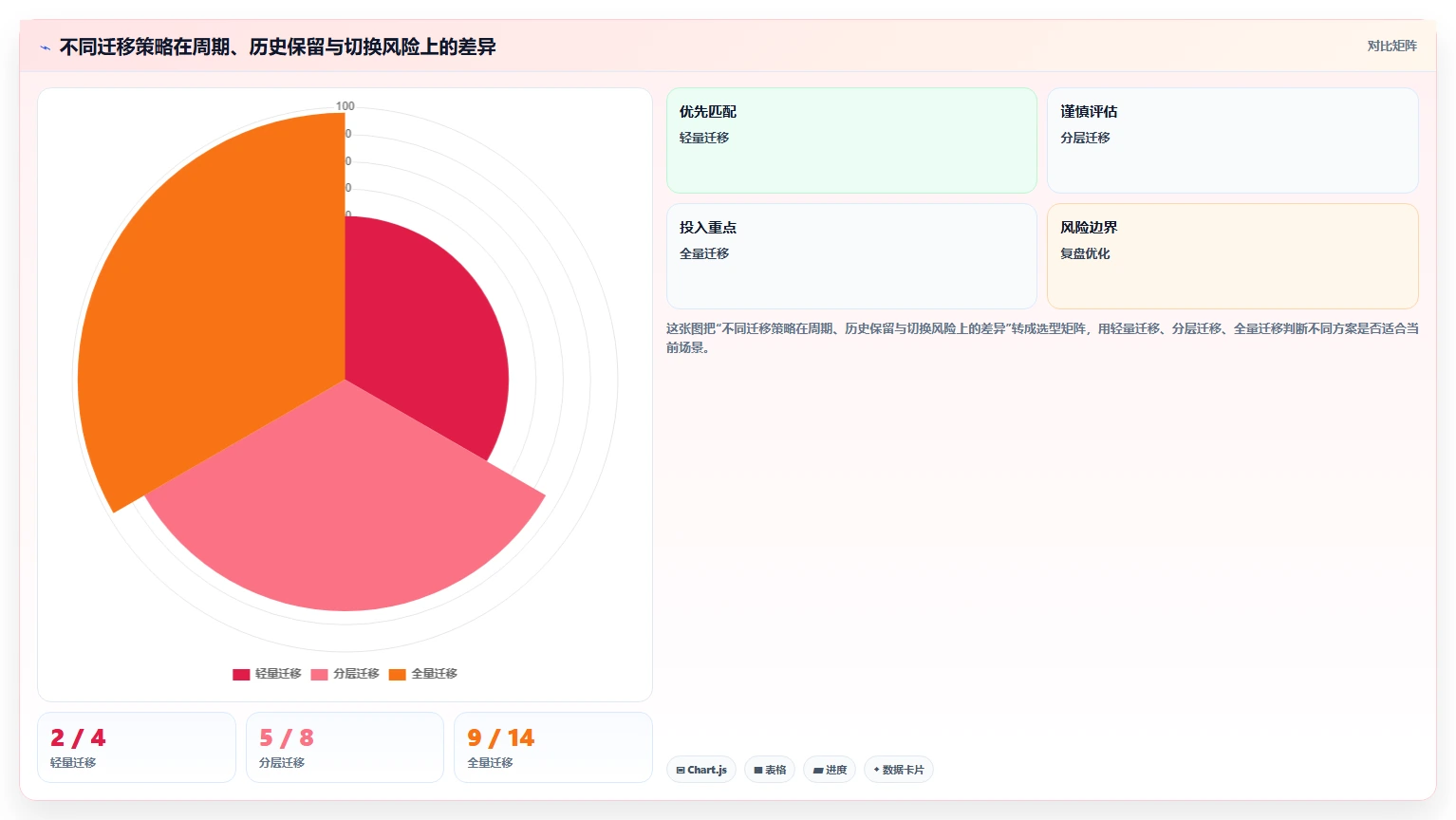The image size is (1456, 820).
Task: Click the page title 不同迁移策略 heading
Action: [277, 47]
